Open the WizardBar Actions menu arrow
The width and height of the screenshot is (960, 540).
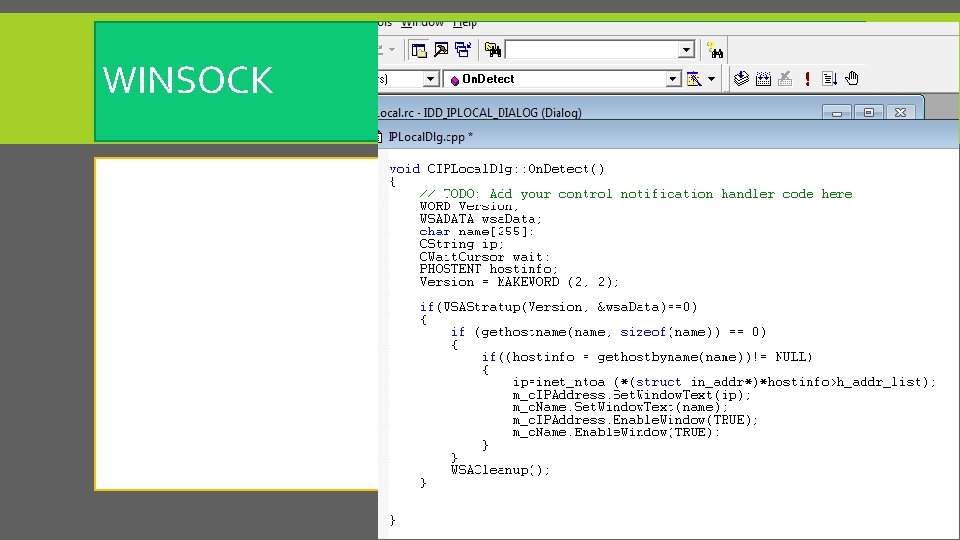pyautogui.click(x=711, y=79)
